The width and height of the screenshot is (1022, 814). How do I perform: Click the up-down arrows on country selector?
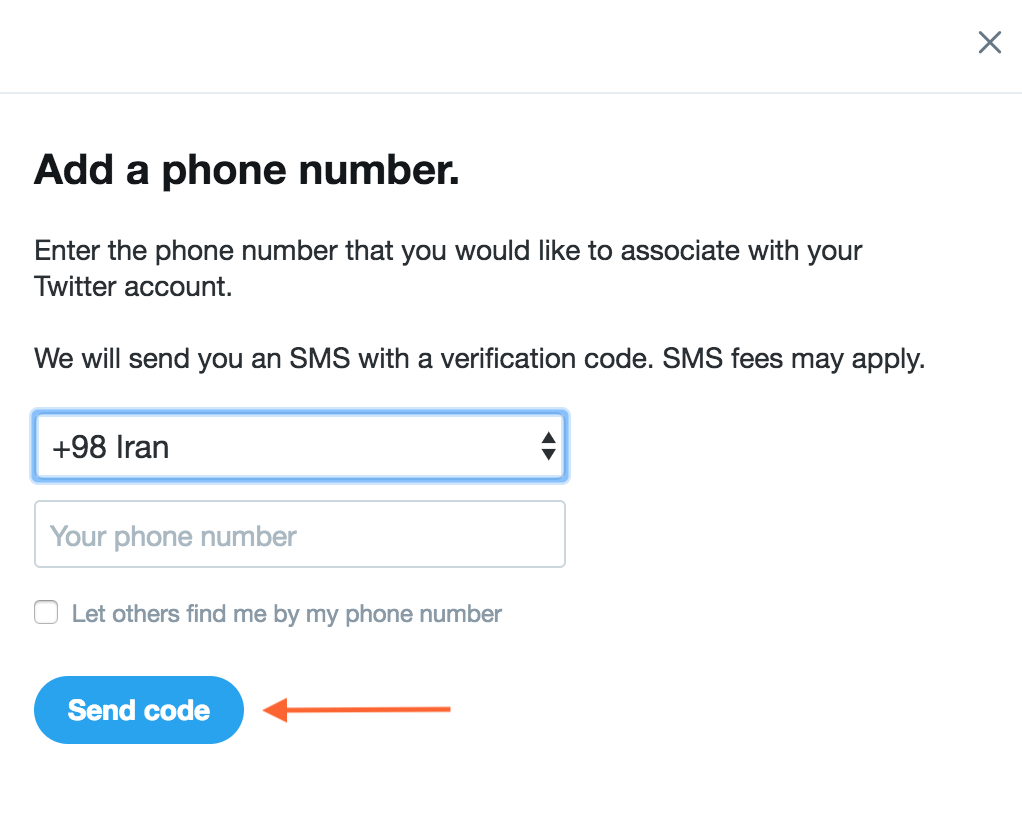coord(548,446)
